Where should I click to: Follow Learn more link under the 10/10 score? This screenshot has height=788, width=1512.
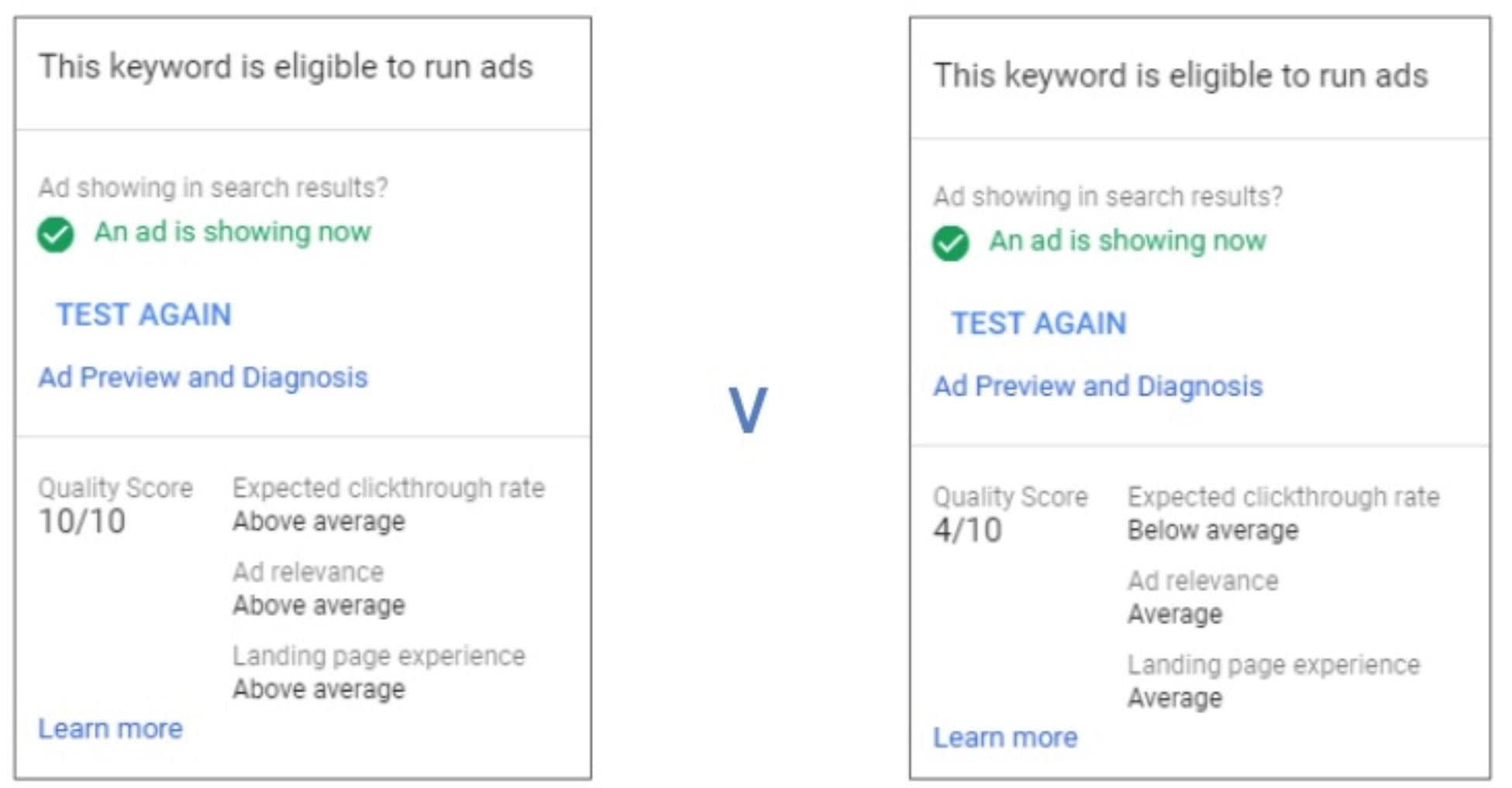(111, 729)
